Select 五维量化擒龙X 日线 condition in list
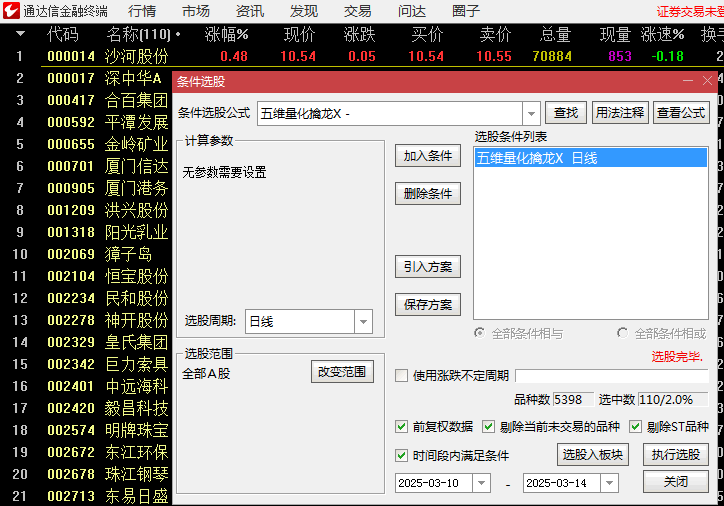This screenshot has width=724, height=506. (591, 158)
